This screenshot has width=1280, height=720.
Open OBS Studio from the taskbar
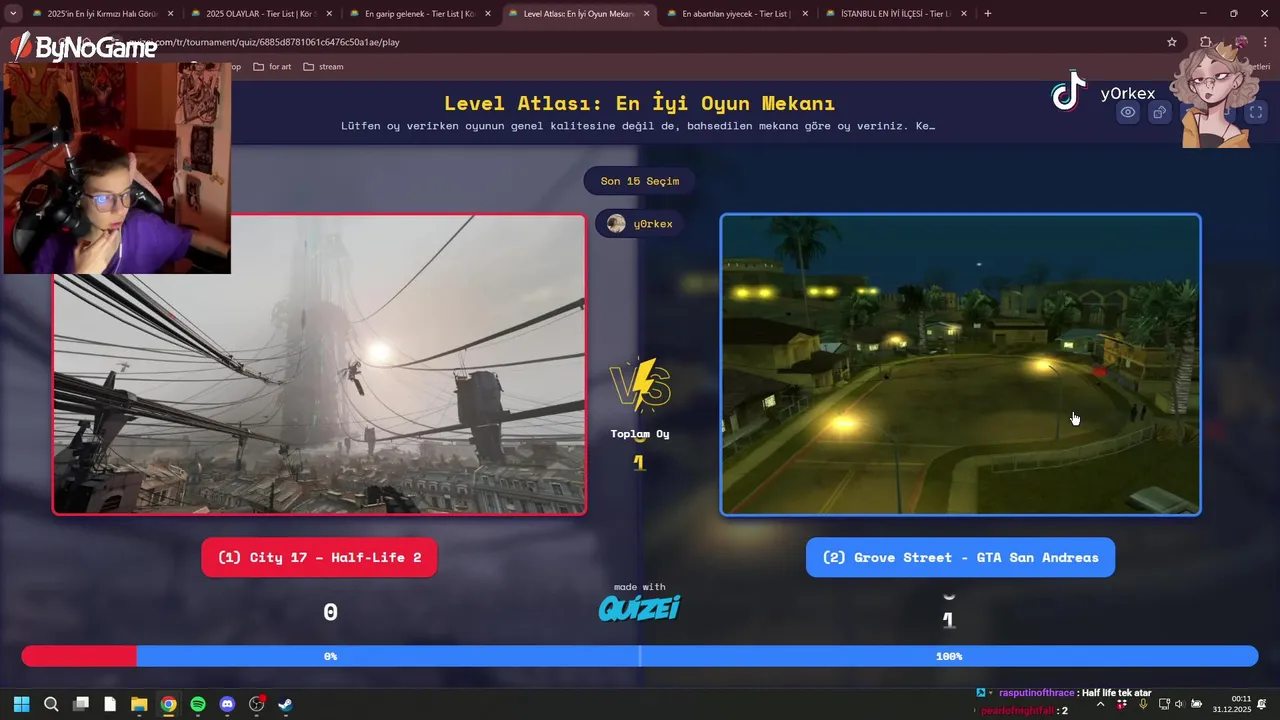pyautogui.click(x=257, y=704)
